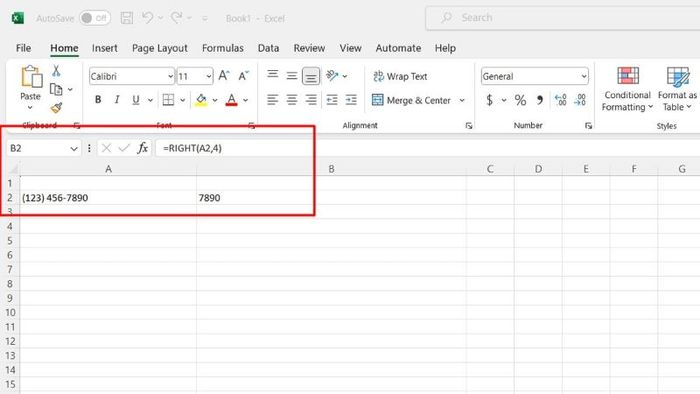Open the View tab
This screenshot has width=700, height=394.
tap(350, 48)
